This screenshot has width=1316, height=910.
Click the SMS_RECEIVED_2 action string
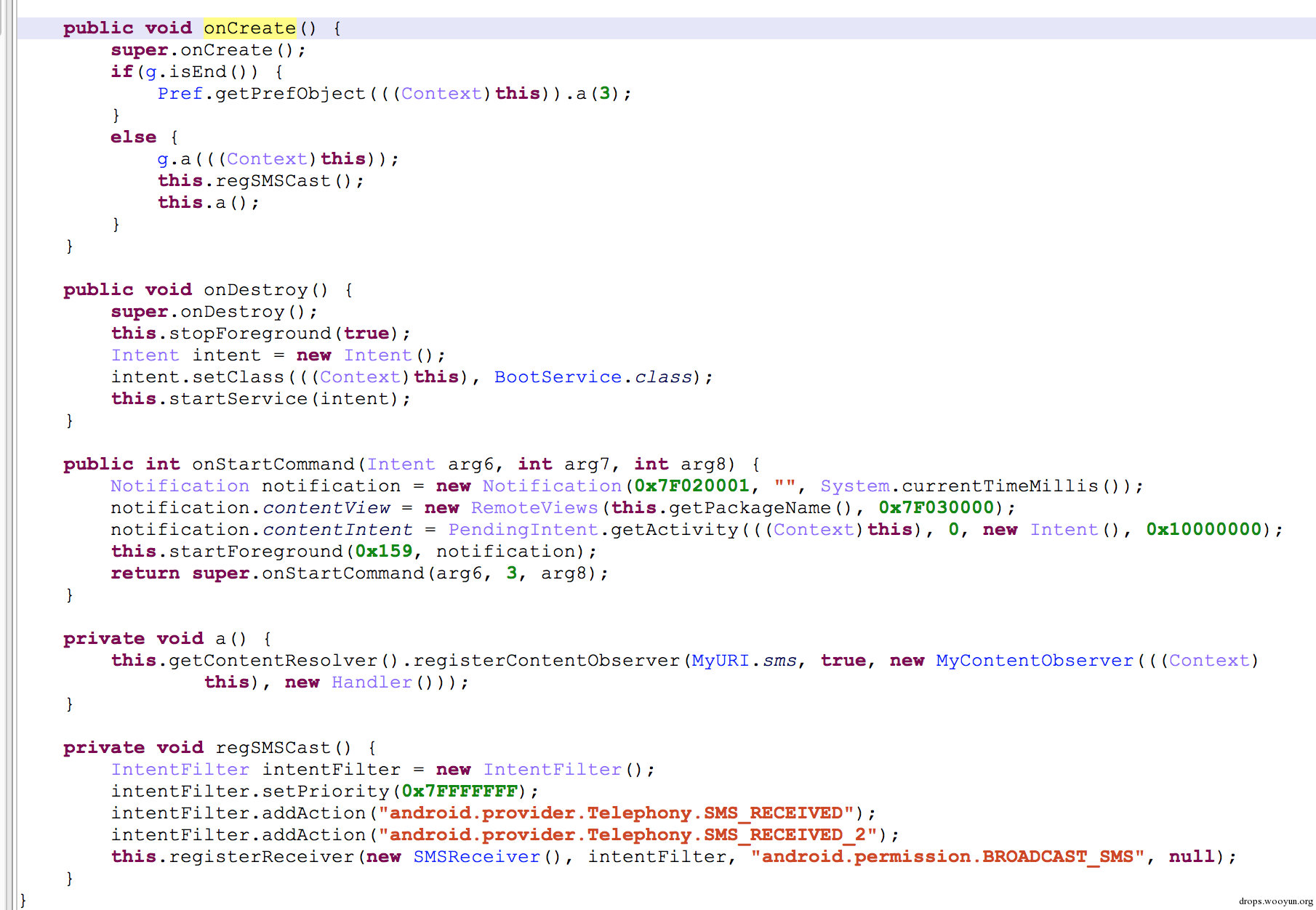coord(627,835)
